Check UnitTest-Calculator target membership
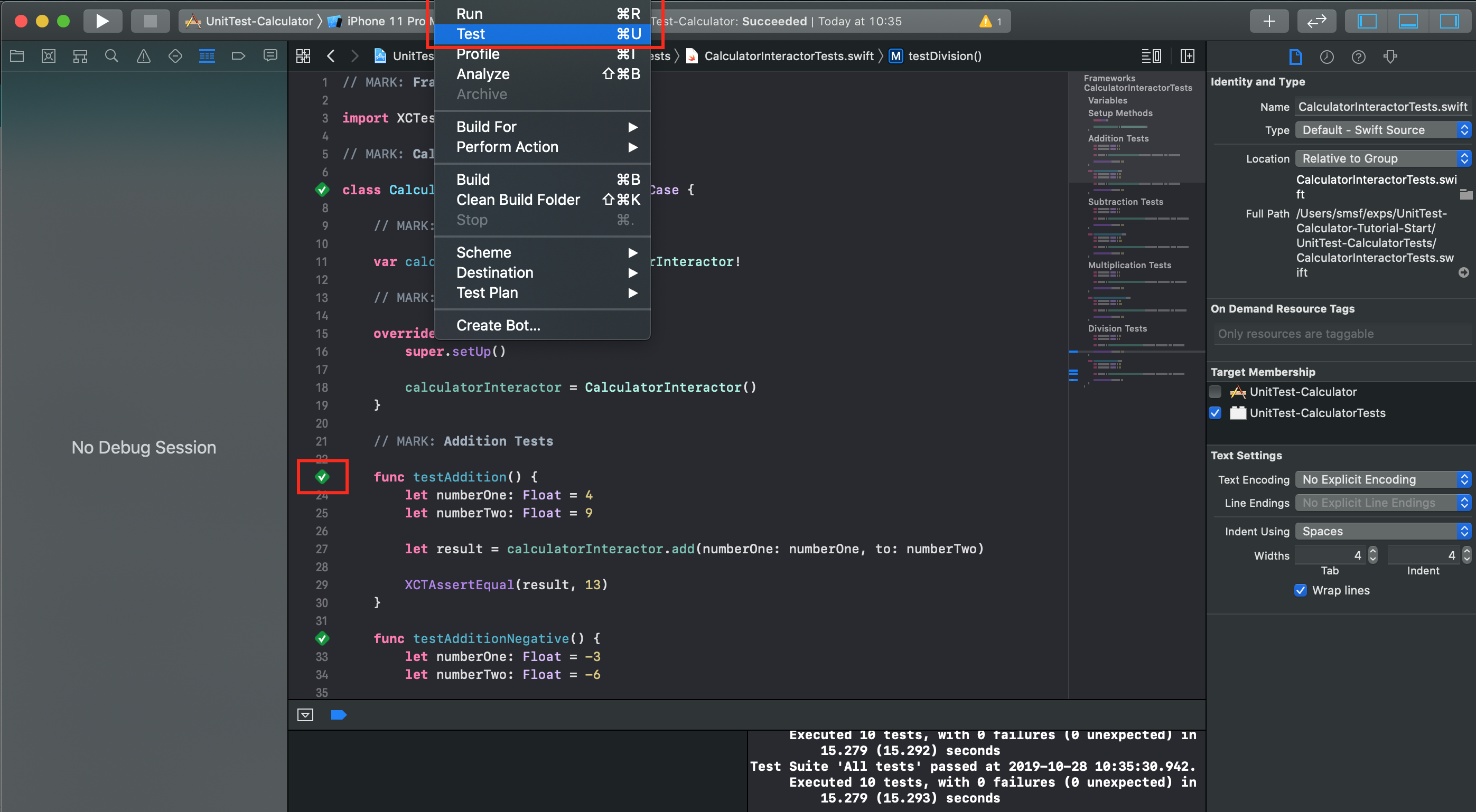The width and height of the screenshot is (1476, 812). [x=1215, y=392]
